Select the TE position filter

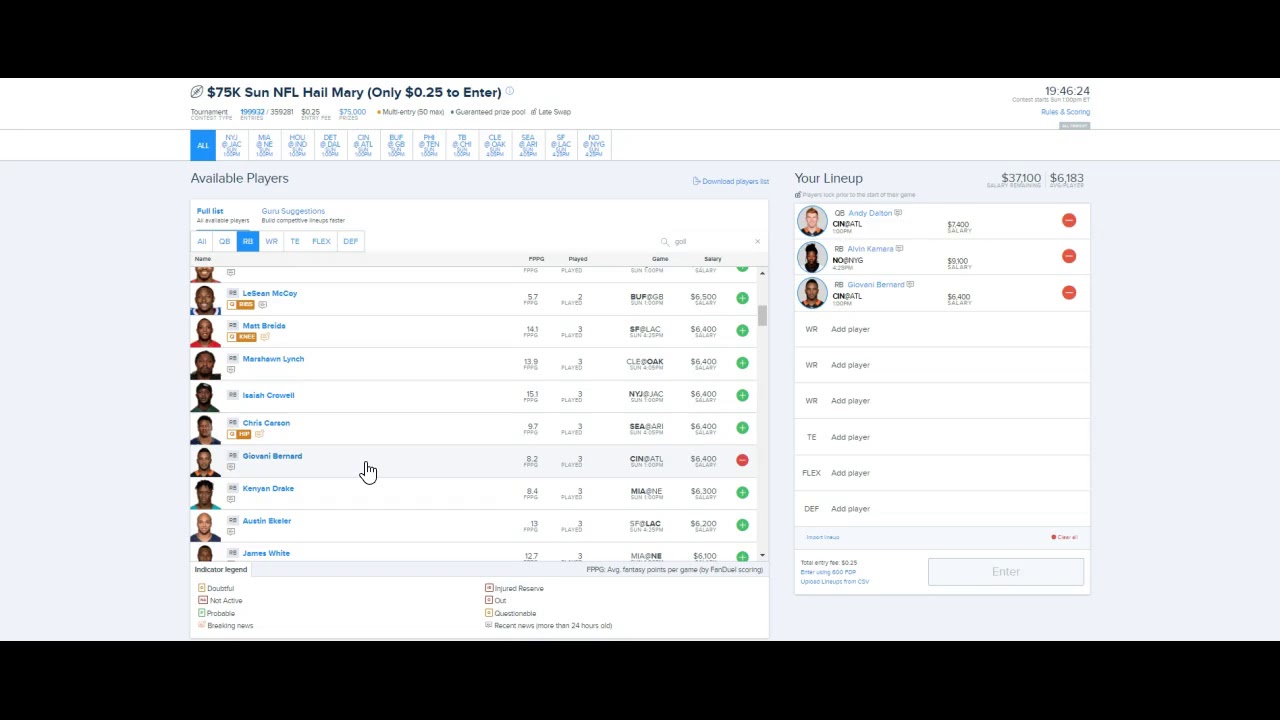pos(295,241)
